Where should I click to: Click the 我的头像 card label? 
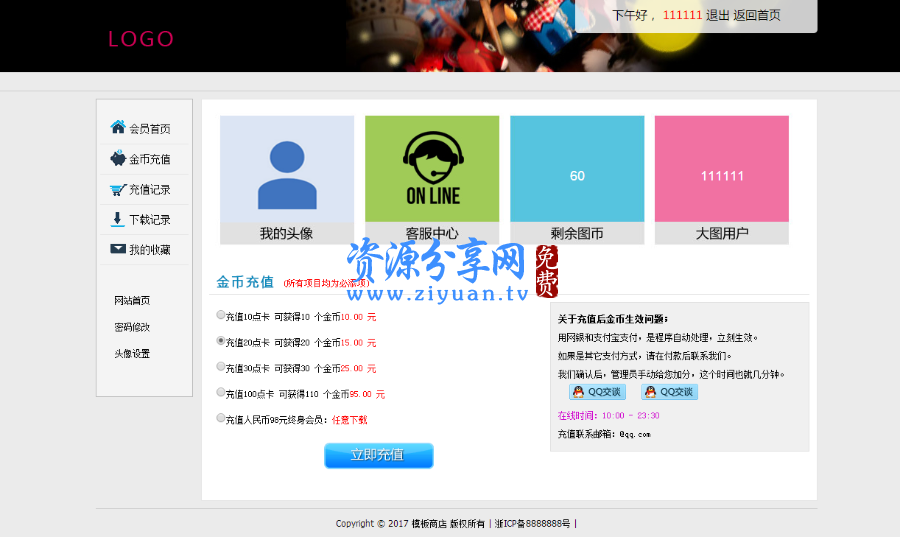click(286, 234)
